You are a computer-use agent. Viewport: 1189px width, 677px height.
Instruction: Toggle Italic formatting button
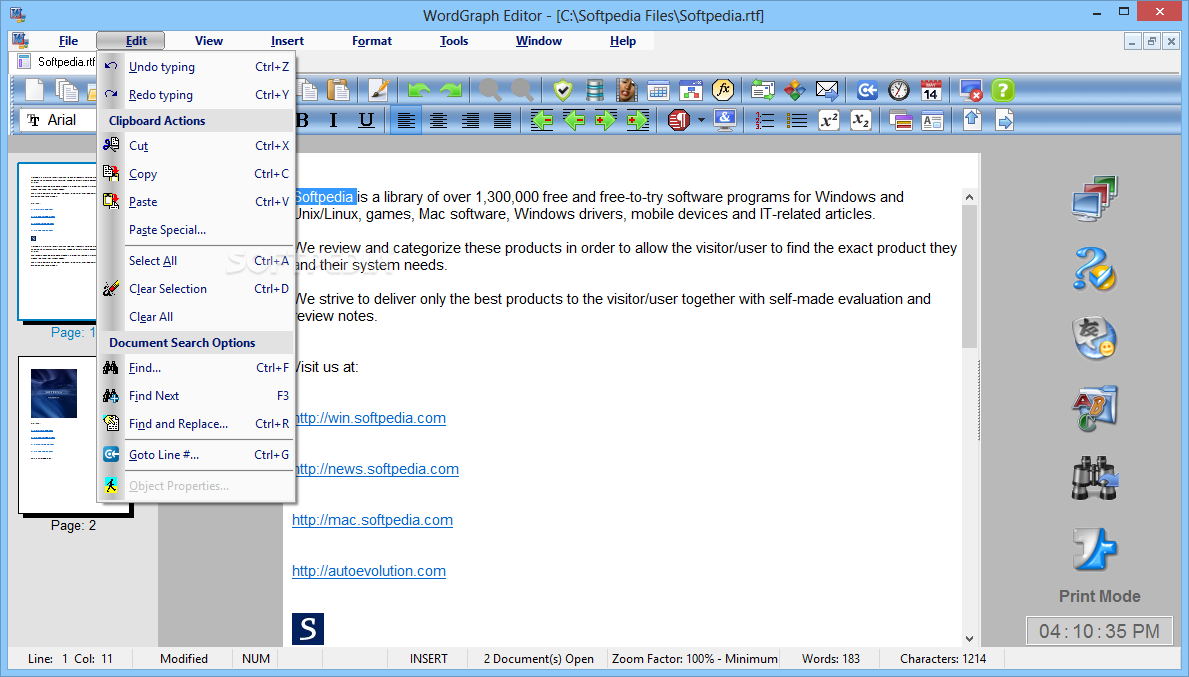point(333,120)
